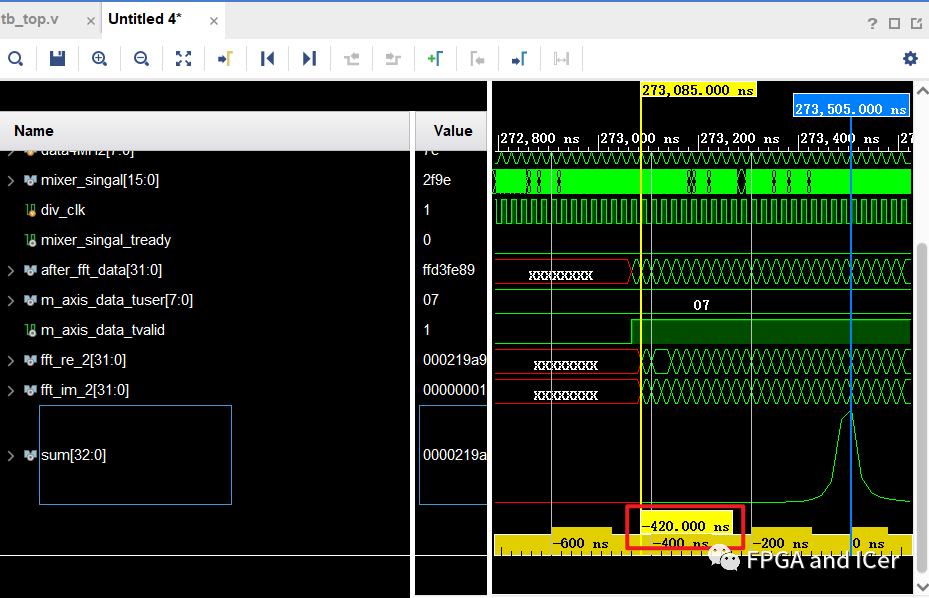Zoom in on the waveform

click(100, 59)
